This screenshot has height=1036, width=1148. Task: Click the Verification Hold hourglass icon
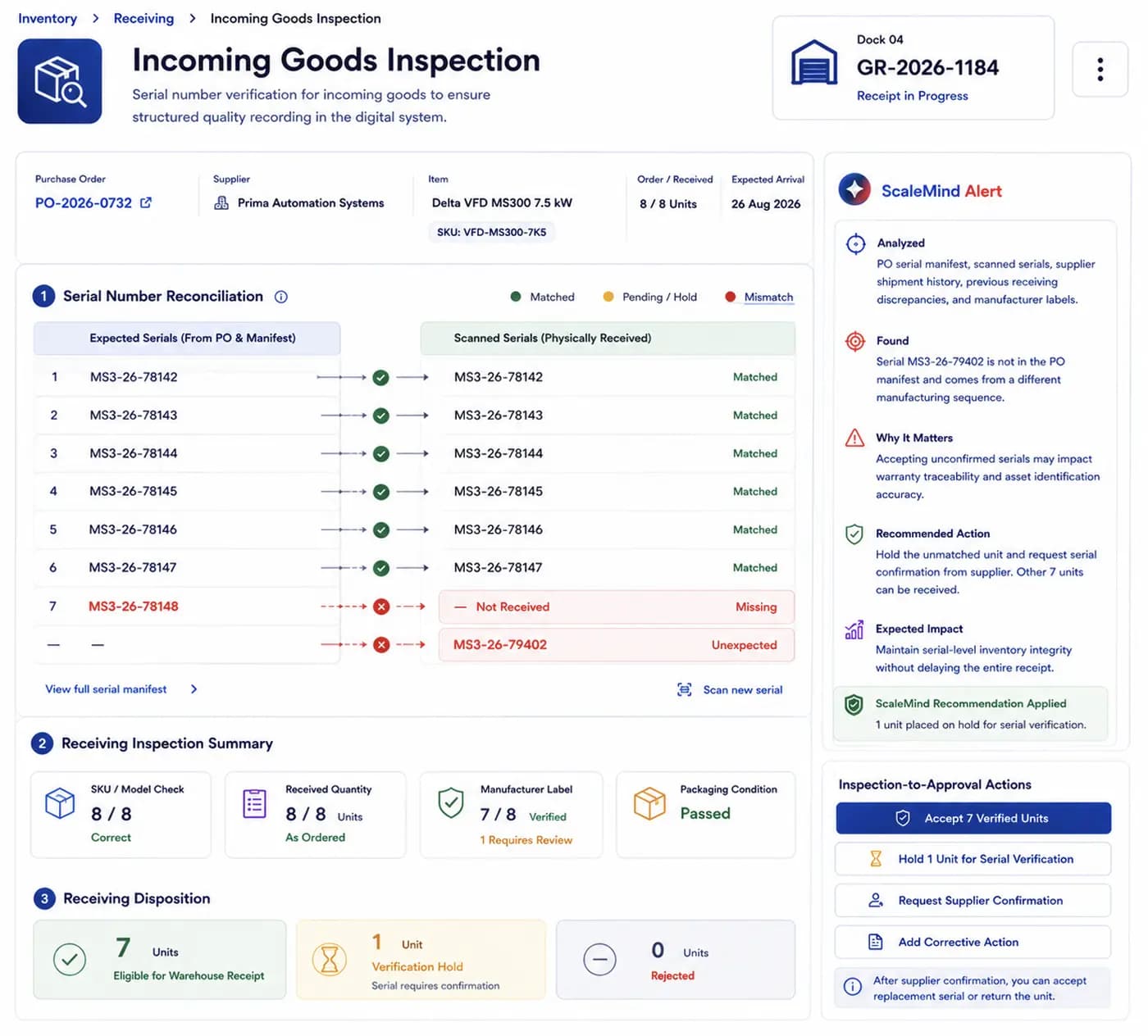click(330, 959)
